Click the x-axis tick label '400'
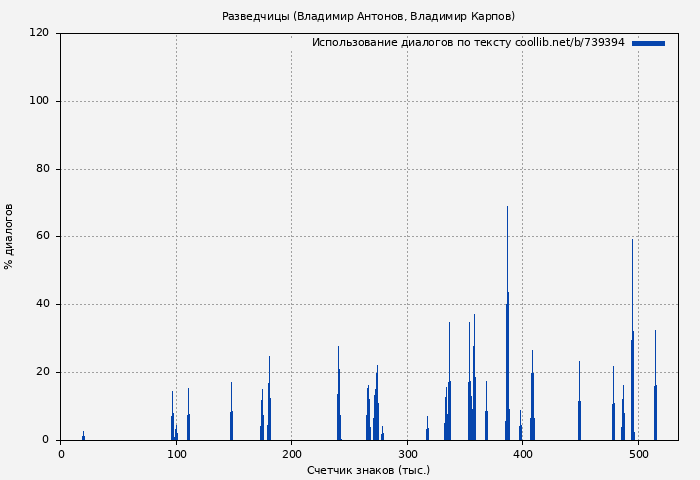700x480 pixels. coord(522,454)
